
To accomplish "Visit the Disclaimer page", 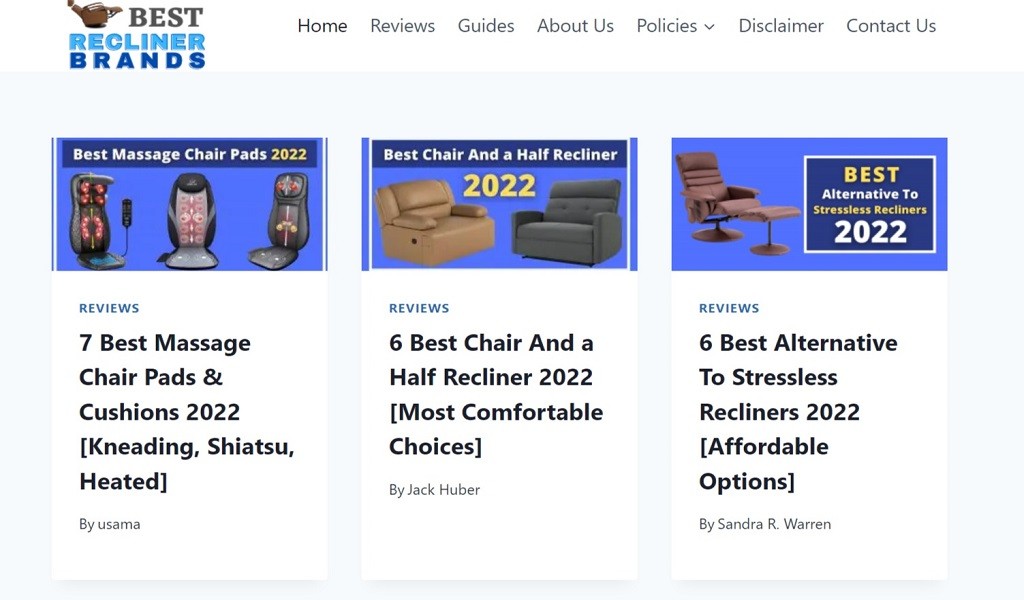I will pos(781,26).
